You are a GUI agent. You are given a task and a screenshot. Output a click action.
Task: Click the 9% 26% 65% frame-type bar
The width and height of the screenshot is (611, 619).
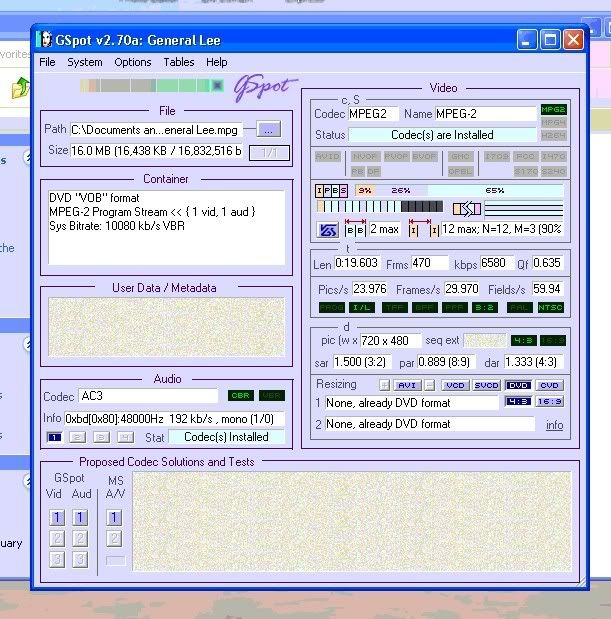point(459,191)
